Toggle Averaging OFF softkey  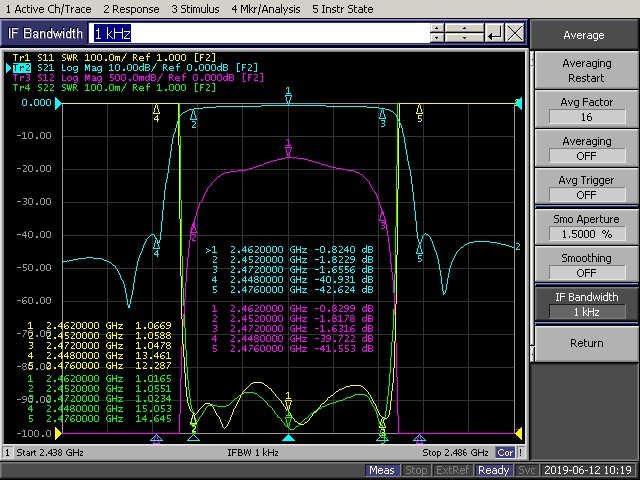586,149
